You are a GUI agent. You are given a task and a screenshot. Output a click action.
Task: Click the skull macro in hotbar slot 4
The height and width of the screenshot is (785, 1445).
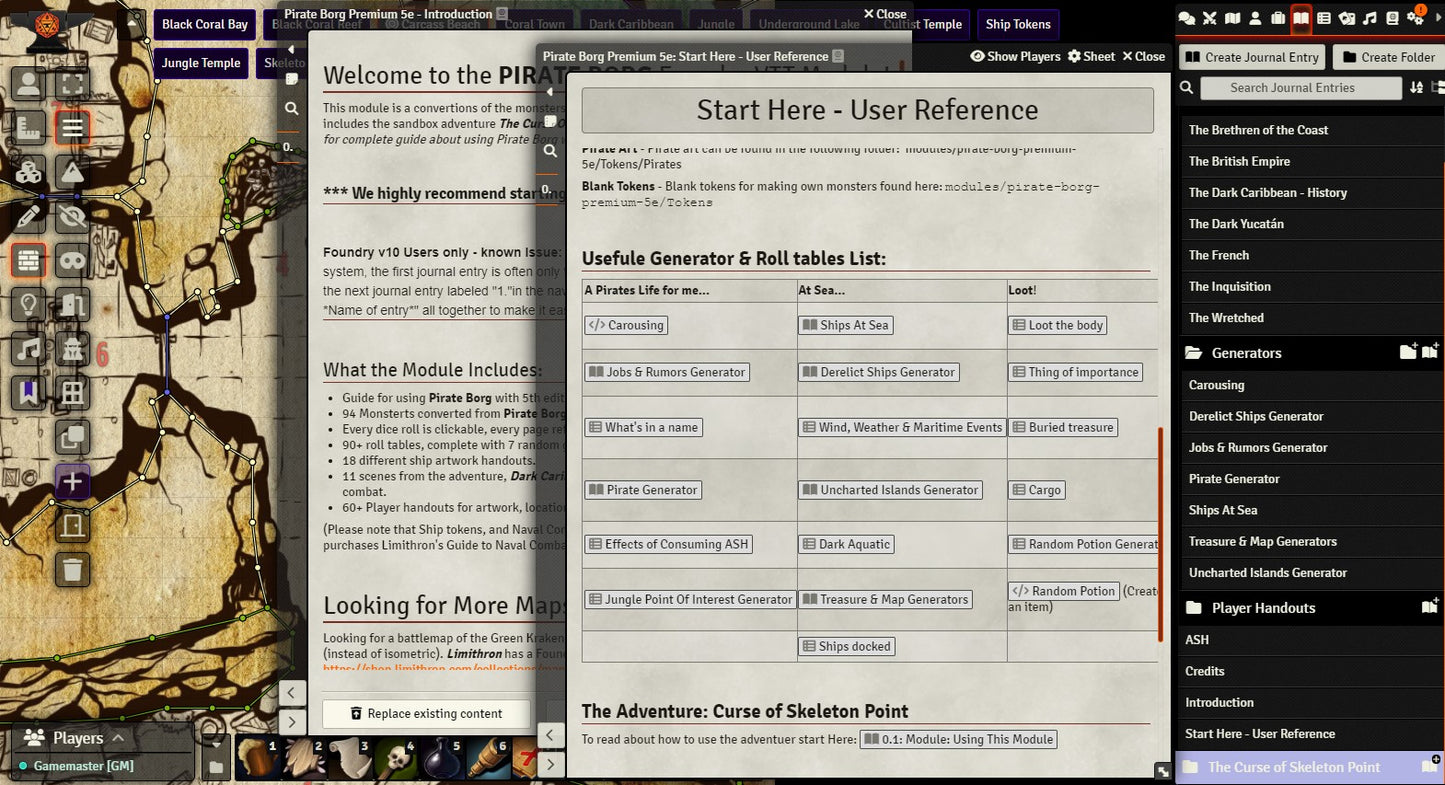[x=395, y=759]
